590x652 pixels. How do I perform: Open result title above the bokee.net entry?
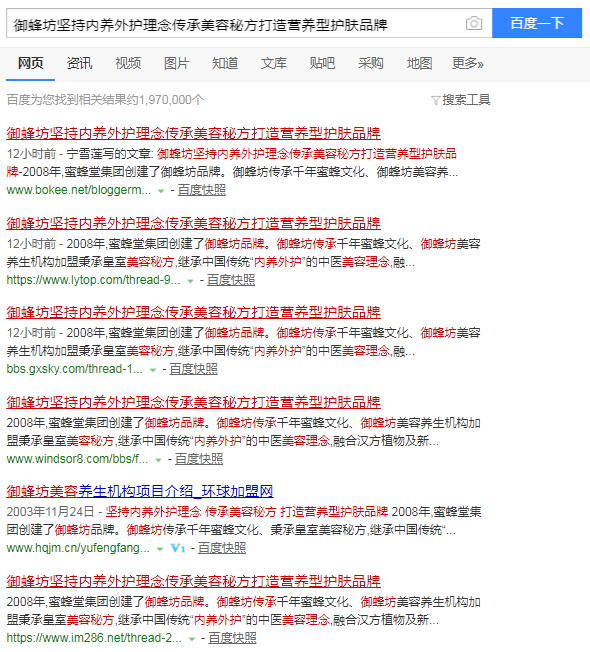(193, 133)
